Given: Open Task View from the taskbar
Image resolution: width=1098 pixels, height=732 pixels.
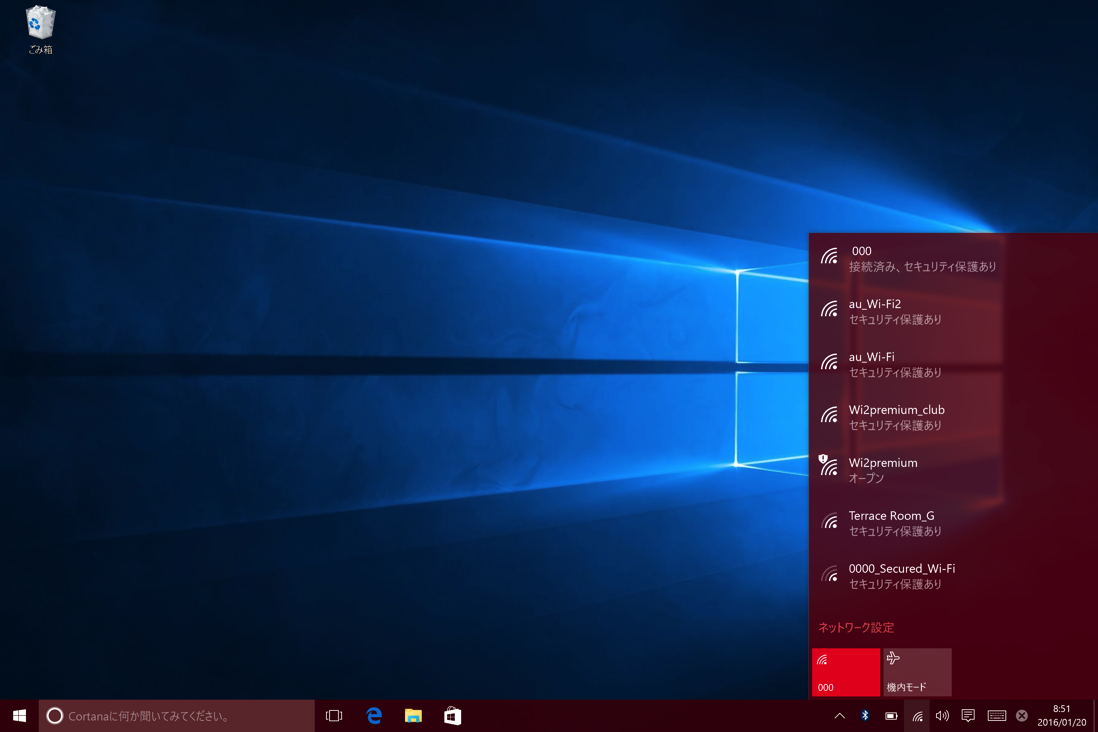Looking at the screenshot, I should [x=334, y=715].
